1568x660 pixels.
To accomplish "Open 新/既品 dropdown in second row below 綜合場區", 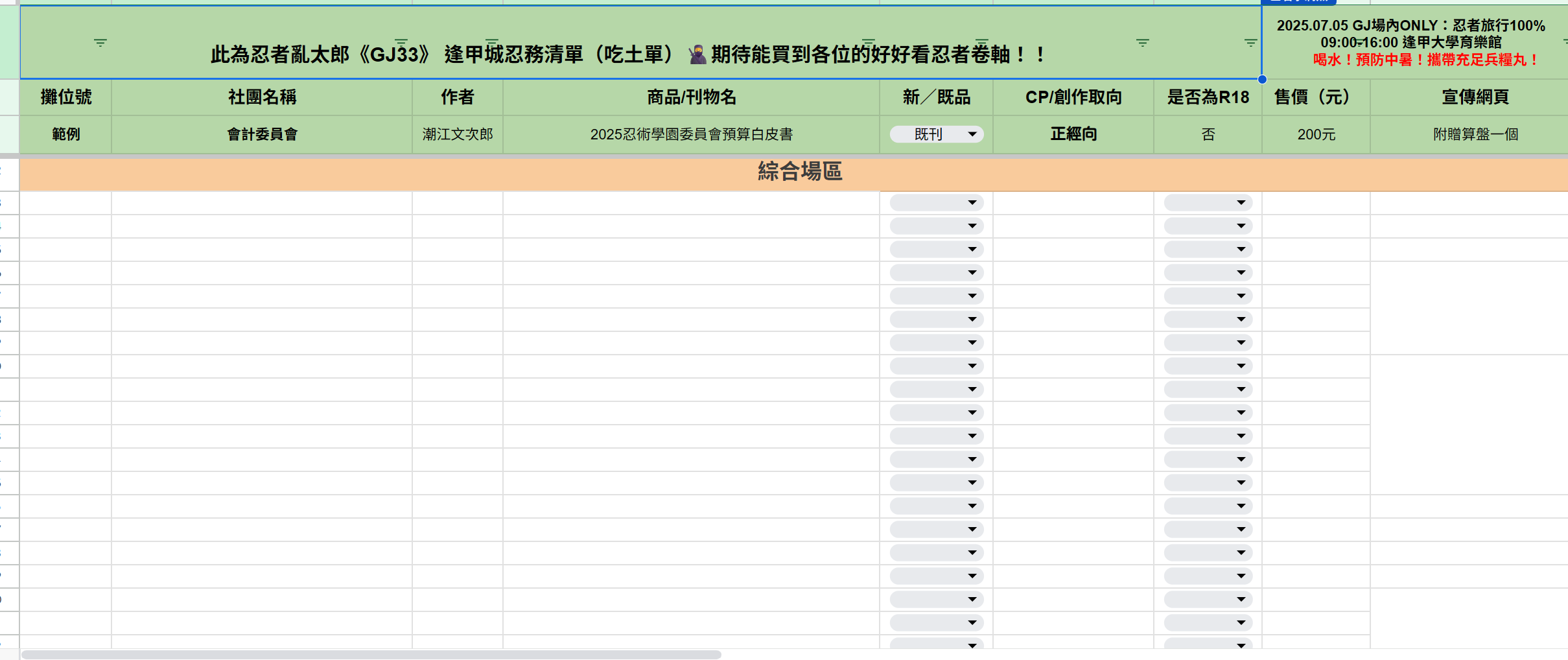I will click(937, 226).
